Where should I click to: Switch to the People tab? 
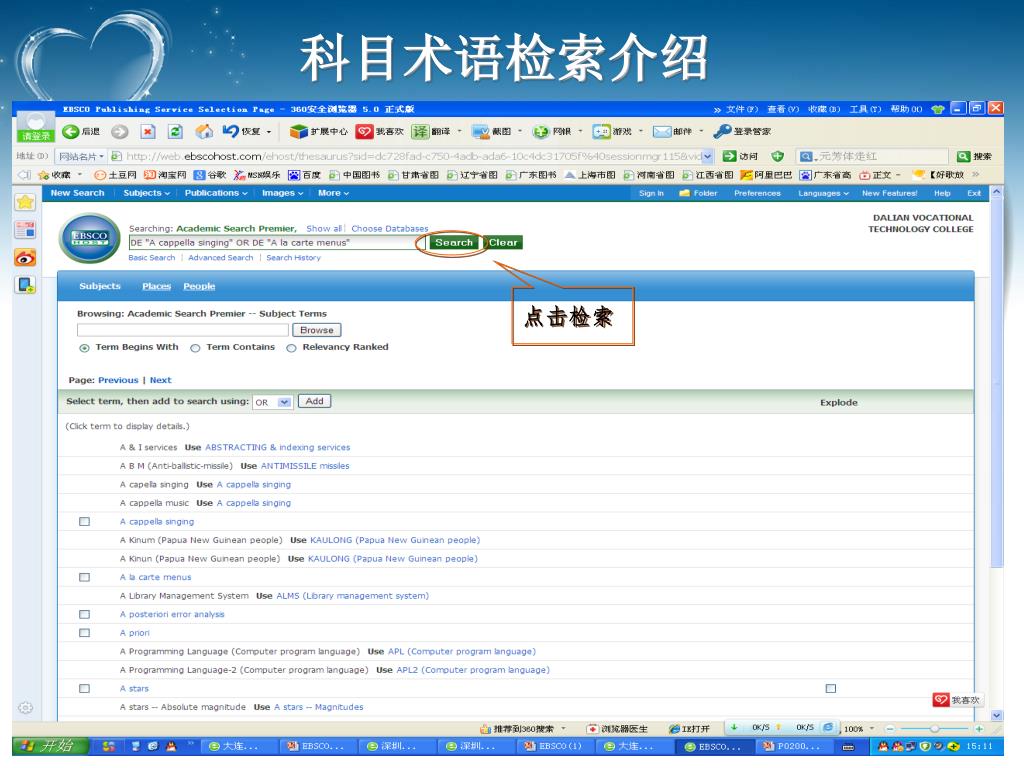click(199, 286)
